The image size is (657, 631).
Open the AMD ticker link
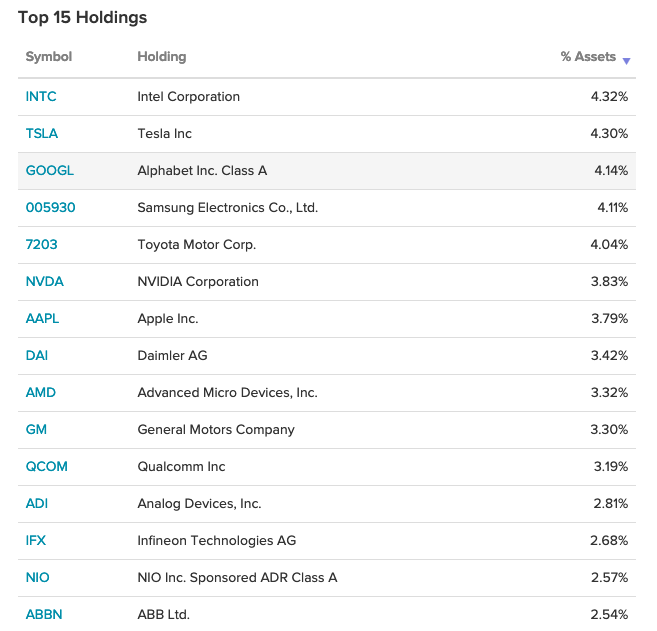tap(41, 393)
